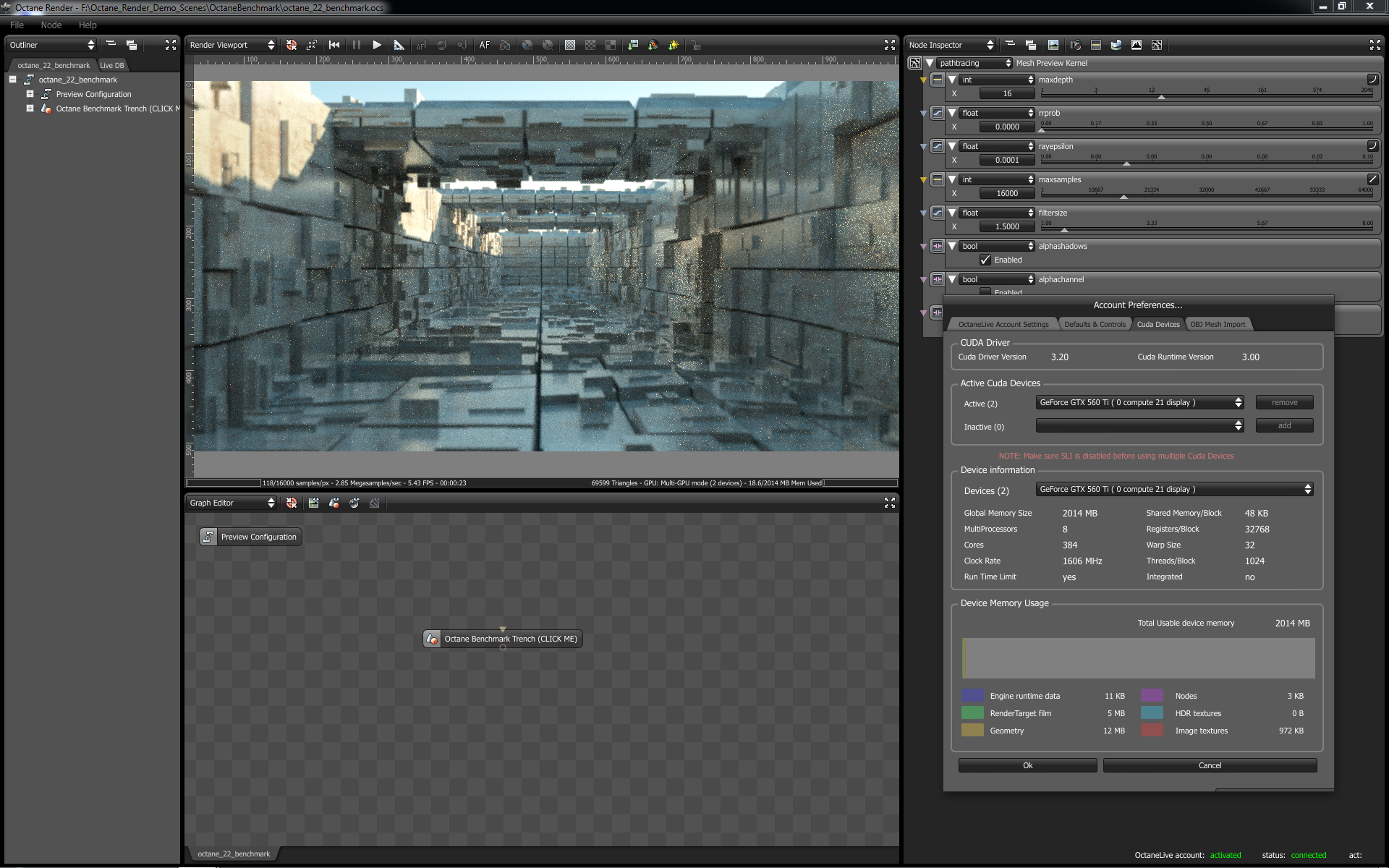Click the AF auto focus icon
Image resolution: width=1389 pixels, height=868 pixels.
[x=484, y=45]
